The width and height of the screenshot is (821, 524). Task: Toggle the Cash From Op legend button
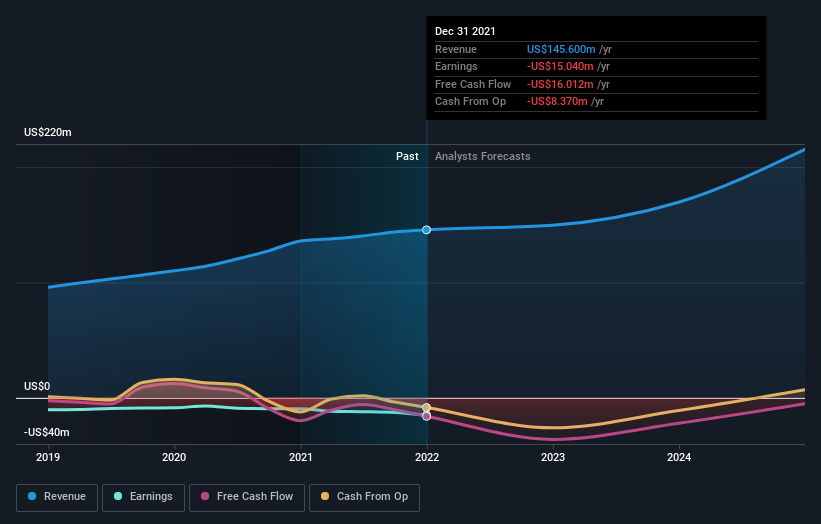[364, 497]
